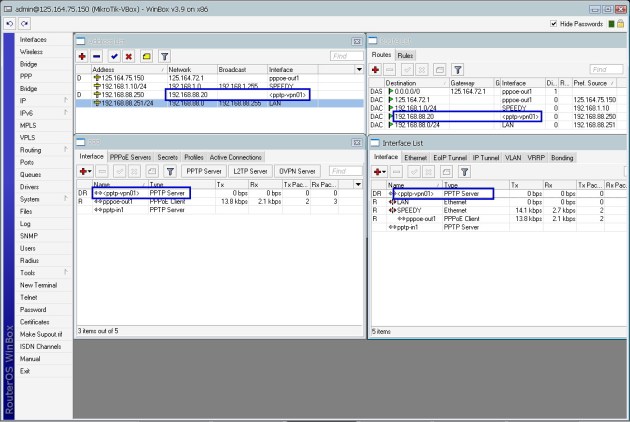Expand the System submenu in the sidebar
Image resolution: width=630 pixels, height=422 pixels.
[x=42, y=199]
